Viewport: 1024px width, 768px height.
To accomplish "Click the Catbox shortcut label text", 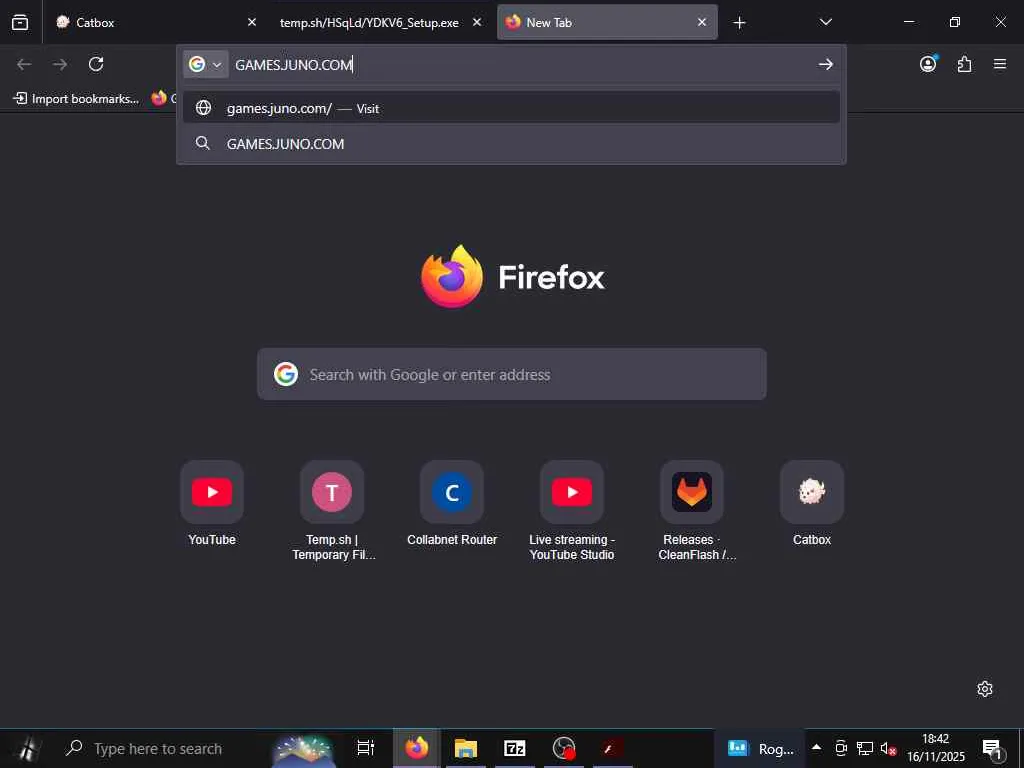I will pyautogui.click(x=812, y=539).
